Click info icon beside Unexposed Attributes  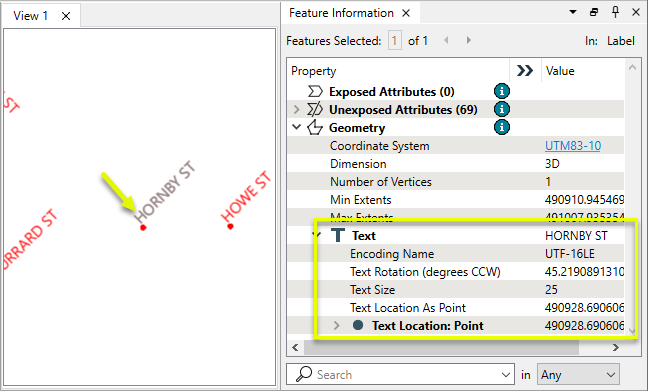(502, 110)
